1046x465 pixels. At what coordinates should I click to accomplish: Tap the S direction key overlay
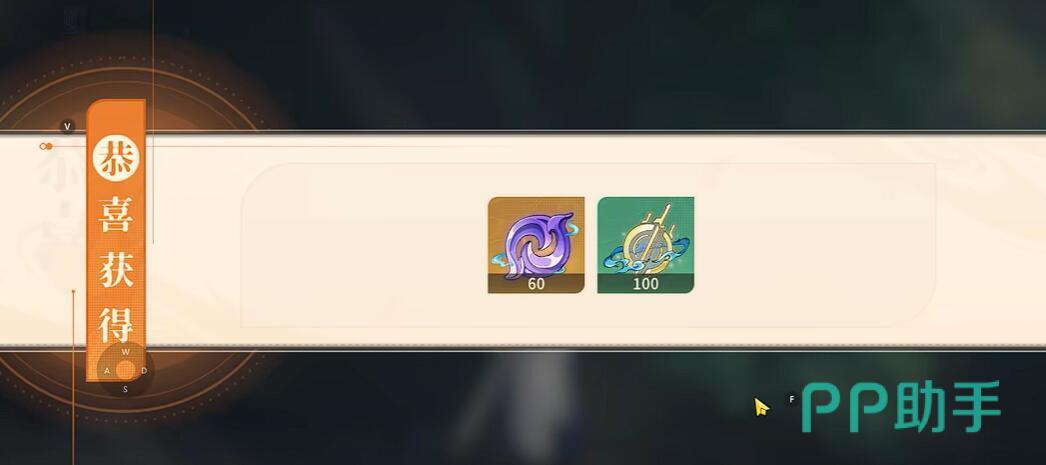(125, 390)
